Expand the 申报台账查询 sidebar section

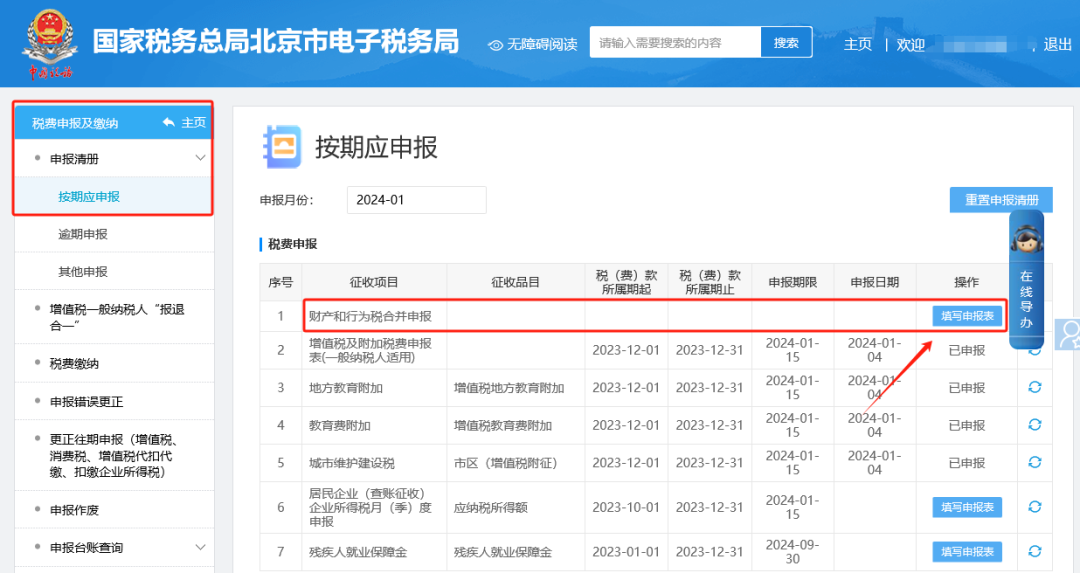click(200, 547)
